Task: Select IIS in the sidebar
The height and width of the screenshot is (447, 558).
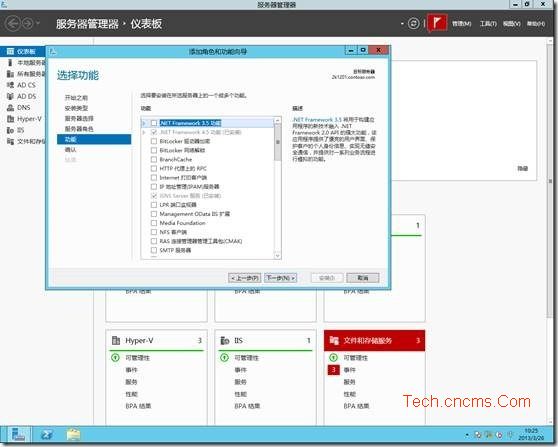Action: [20, 130]
